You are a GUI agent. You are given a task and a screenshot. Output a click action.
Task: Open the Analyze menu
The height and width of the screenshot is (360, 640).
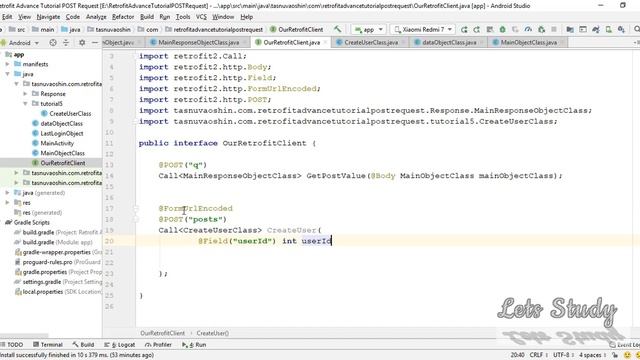[96, 17]
